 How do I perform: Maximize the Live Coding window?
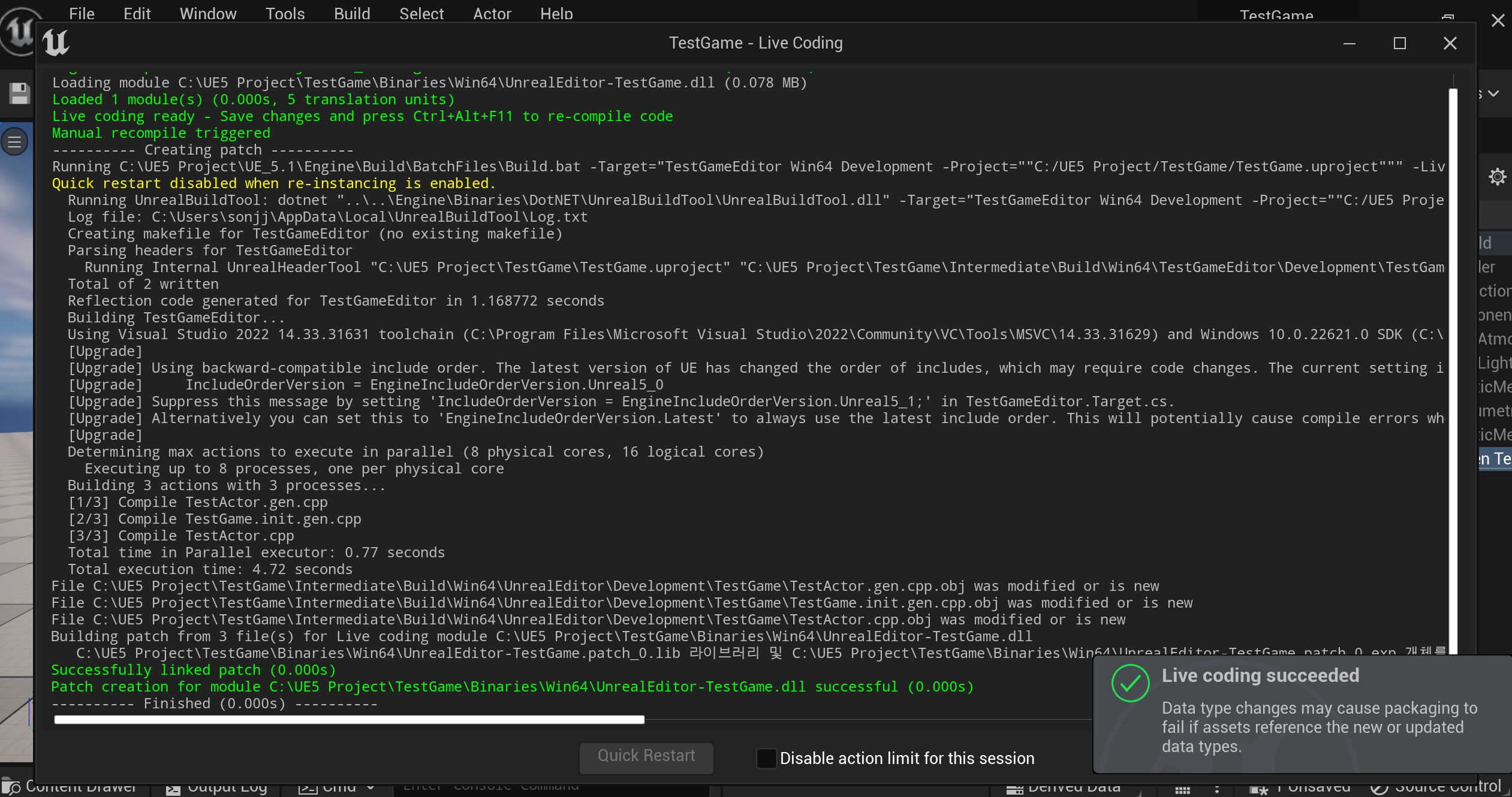tap(1400, 43)
